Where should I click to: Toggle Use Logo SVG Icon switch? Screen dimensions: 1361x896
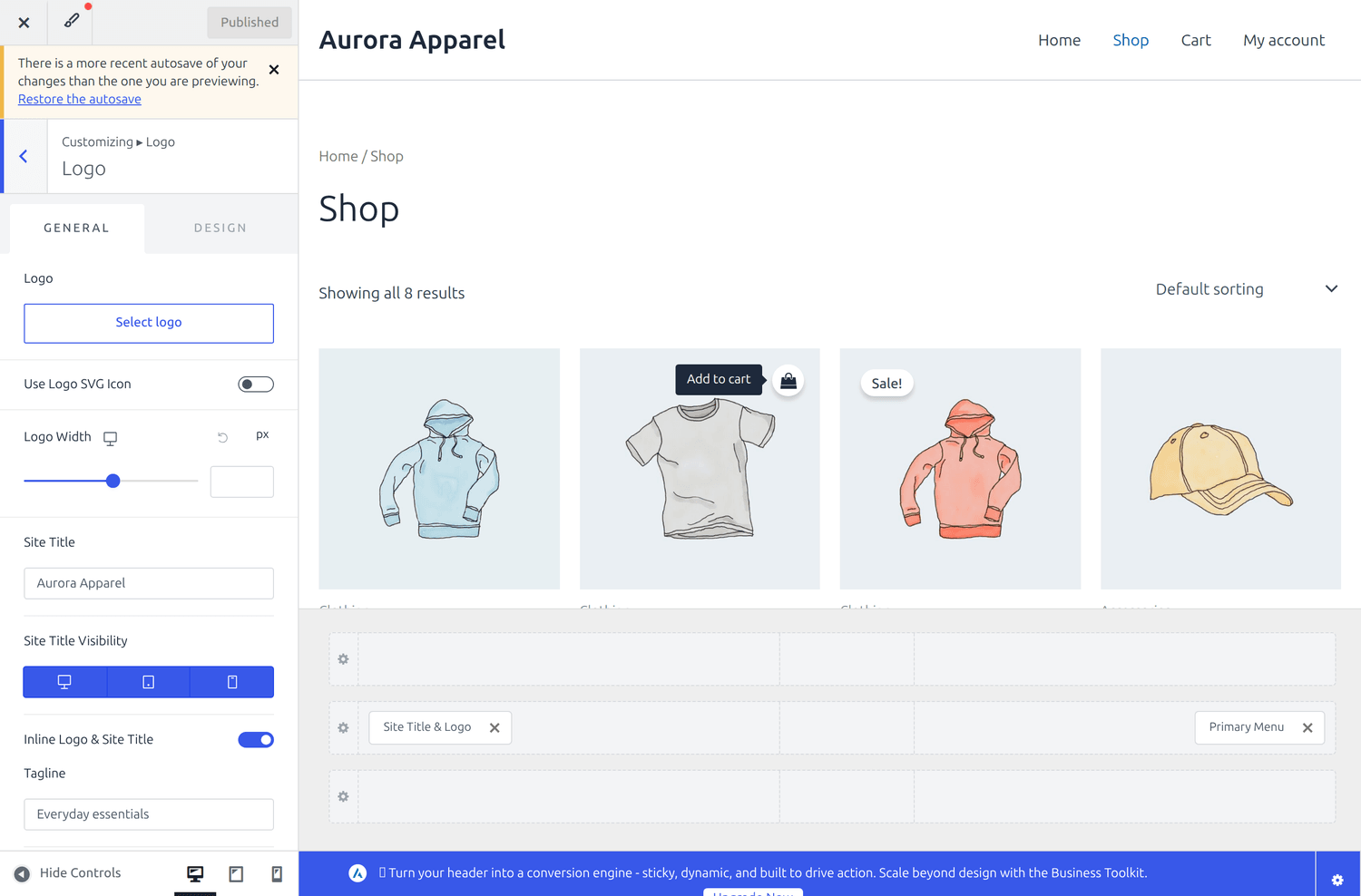pos(256,385)
